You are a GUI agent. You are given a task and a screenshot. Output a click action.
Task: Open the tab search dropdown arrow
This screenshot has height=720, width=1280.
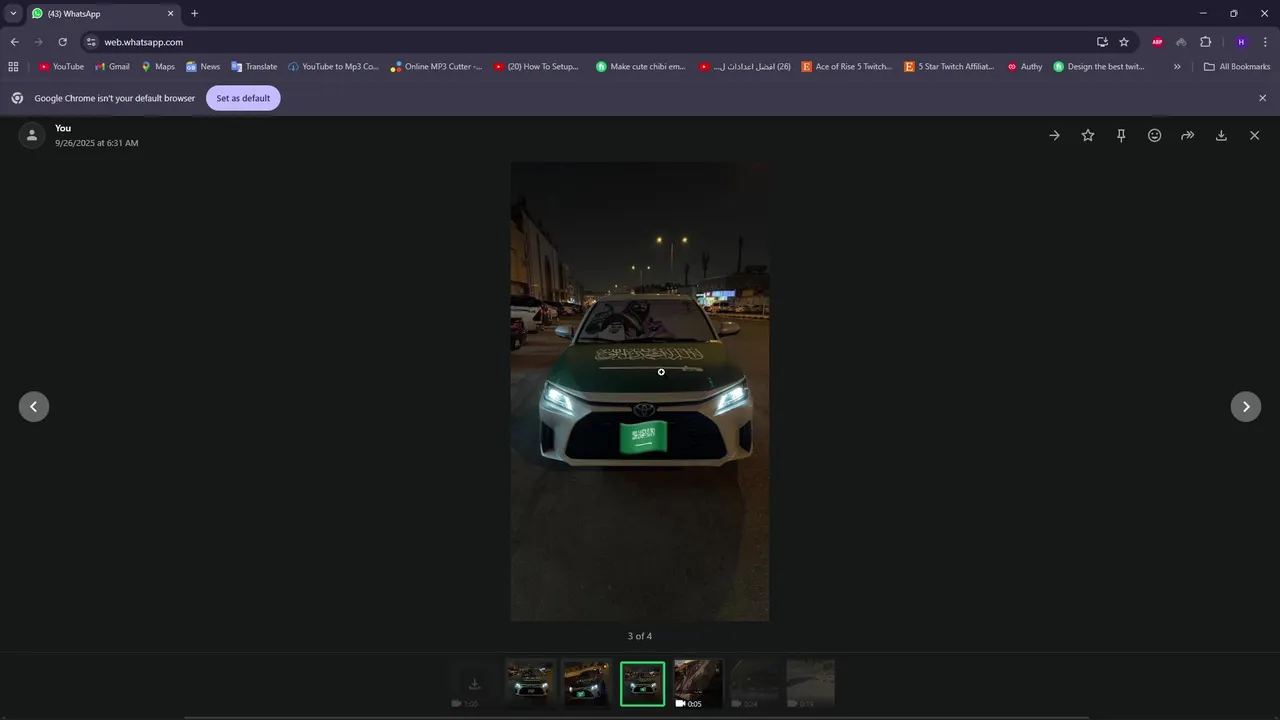point(13,14)
